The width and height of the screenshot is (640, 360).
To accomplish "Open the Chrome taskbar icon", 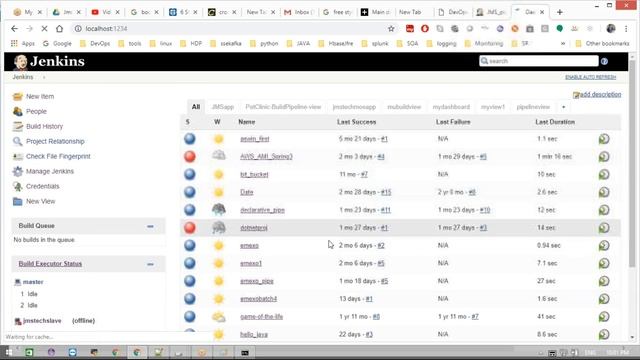I will point(137,352).
